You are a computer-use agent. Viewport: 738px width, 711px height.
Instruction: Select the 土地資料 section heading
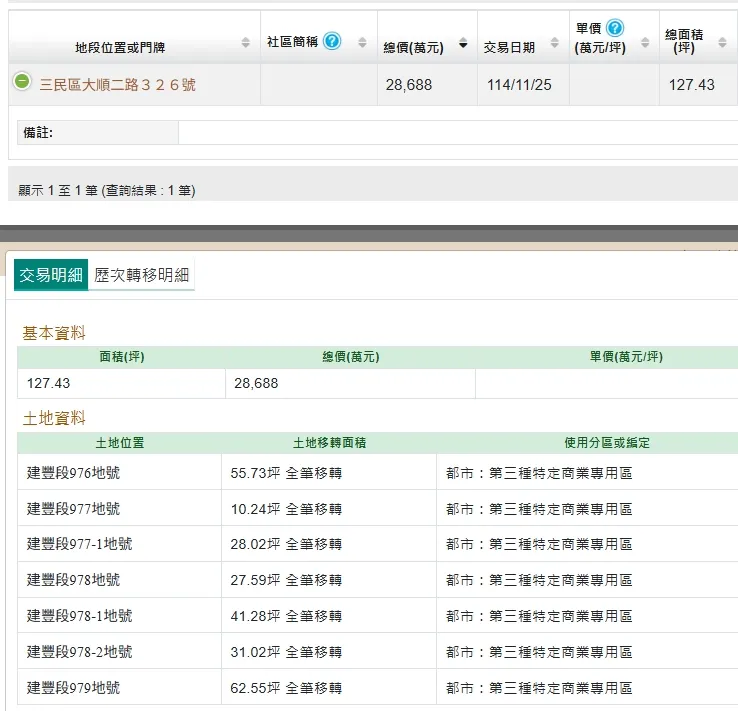[54, 418]
